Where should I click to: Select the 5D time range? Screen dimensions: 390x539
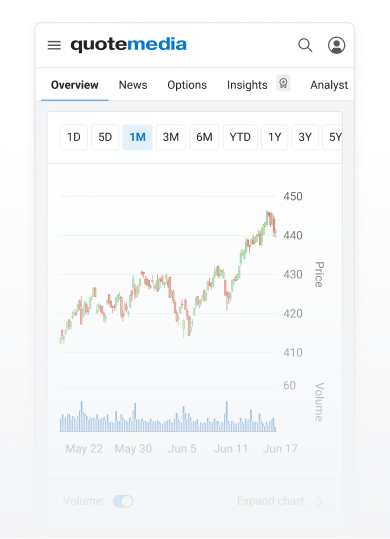[x=105, y=137]
